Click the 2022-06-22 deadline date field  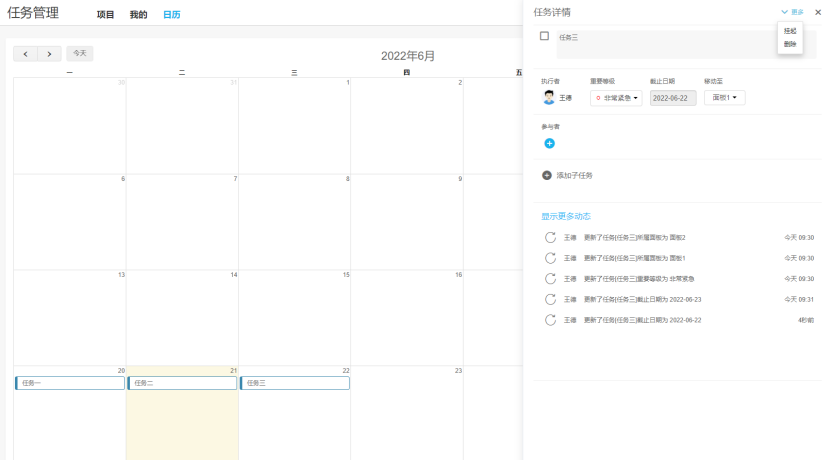pos(673,98)
